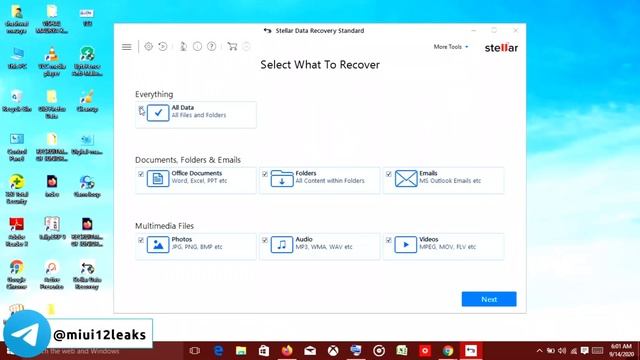This screenshot has height=360, width=640.
Task: Expand the More Tools dropdown
Action: click(451, 47)
